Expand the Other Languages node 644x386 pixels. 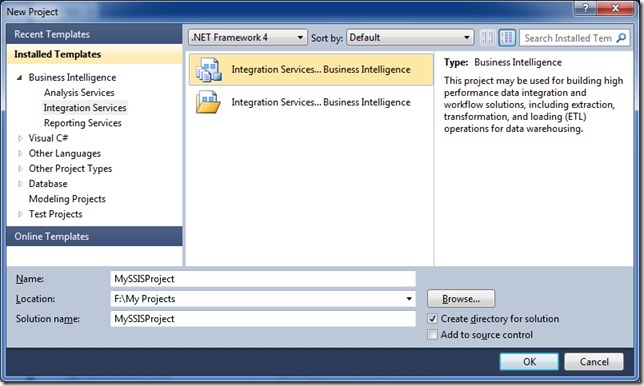coord(20,154)
